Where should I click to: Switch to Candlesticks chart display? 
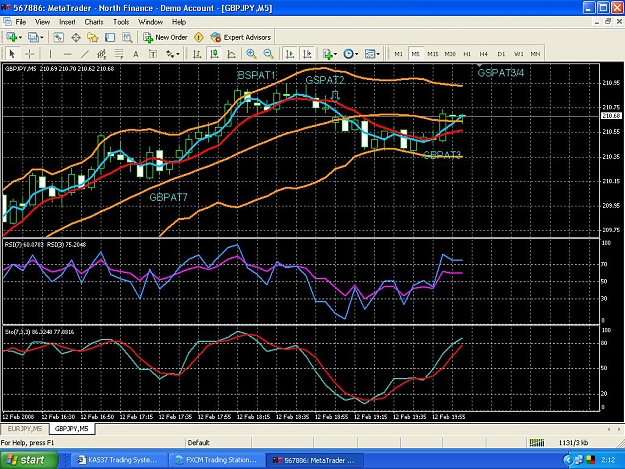tap(214, 54)
